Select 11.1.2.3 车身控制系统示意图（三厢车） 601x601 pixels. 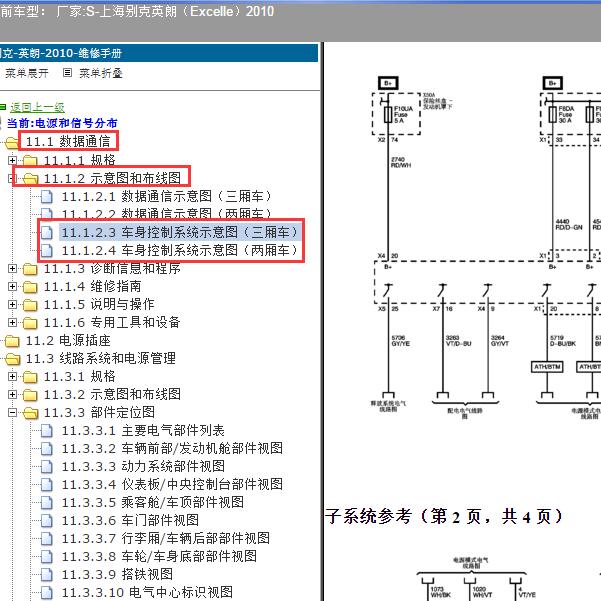179,232
